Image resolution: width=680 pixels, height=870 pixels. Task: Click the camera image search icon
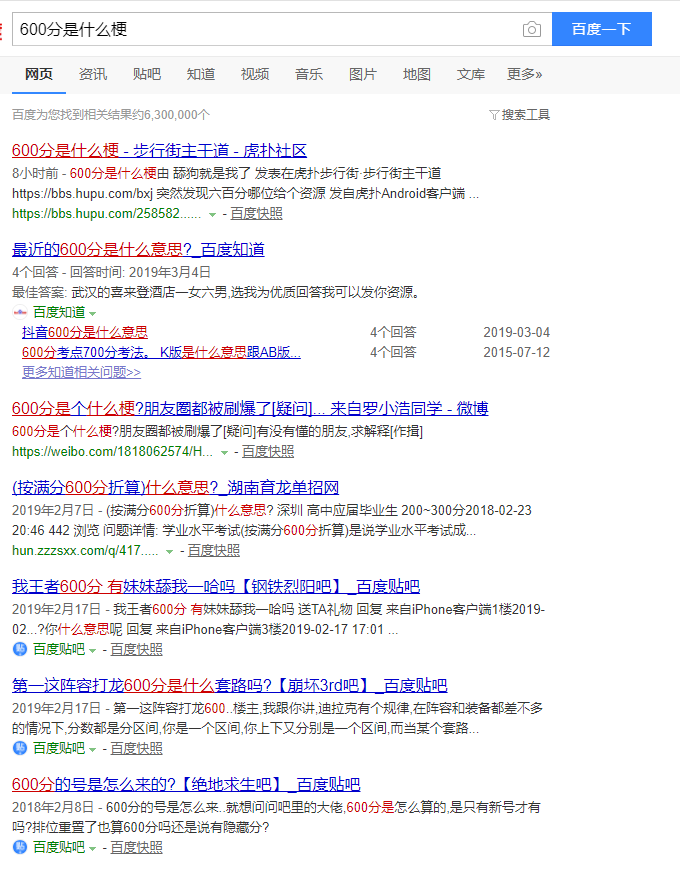click(531, 29)
